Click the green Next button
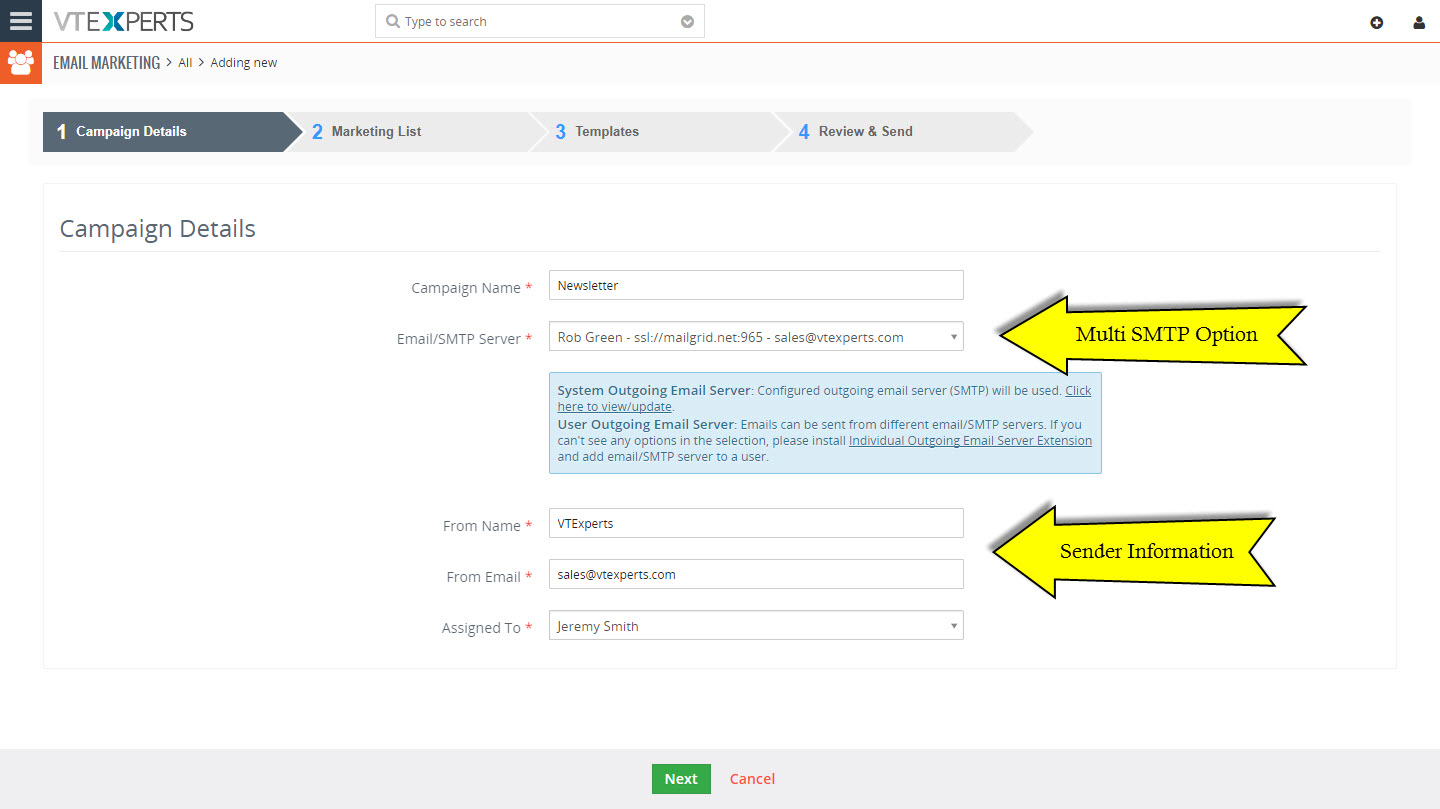1440x809 pixels. coord(681,779)
